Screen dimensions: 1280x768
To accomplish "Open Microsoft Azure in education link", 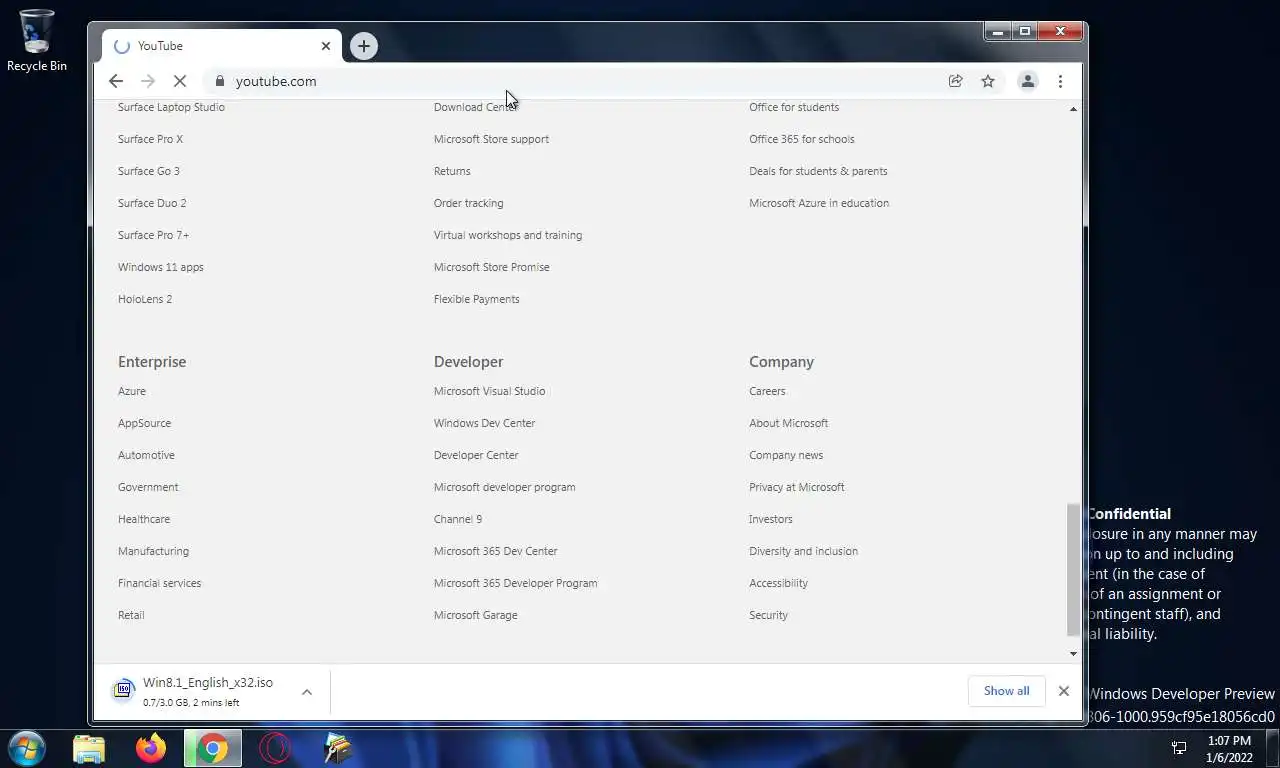I will coord(819,203).
